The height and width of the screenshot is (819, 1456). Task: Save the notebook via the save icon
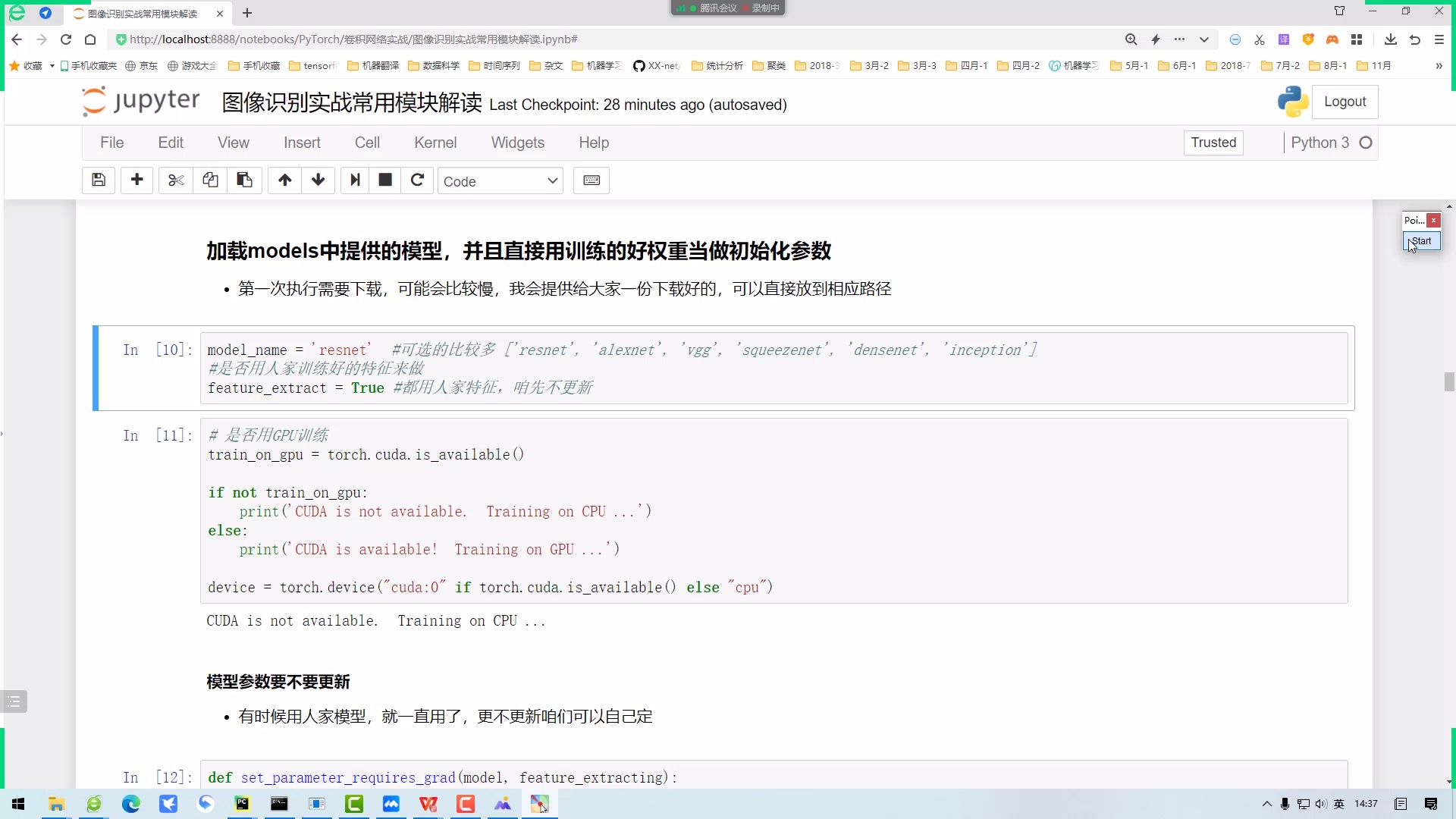click(98, 180)
